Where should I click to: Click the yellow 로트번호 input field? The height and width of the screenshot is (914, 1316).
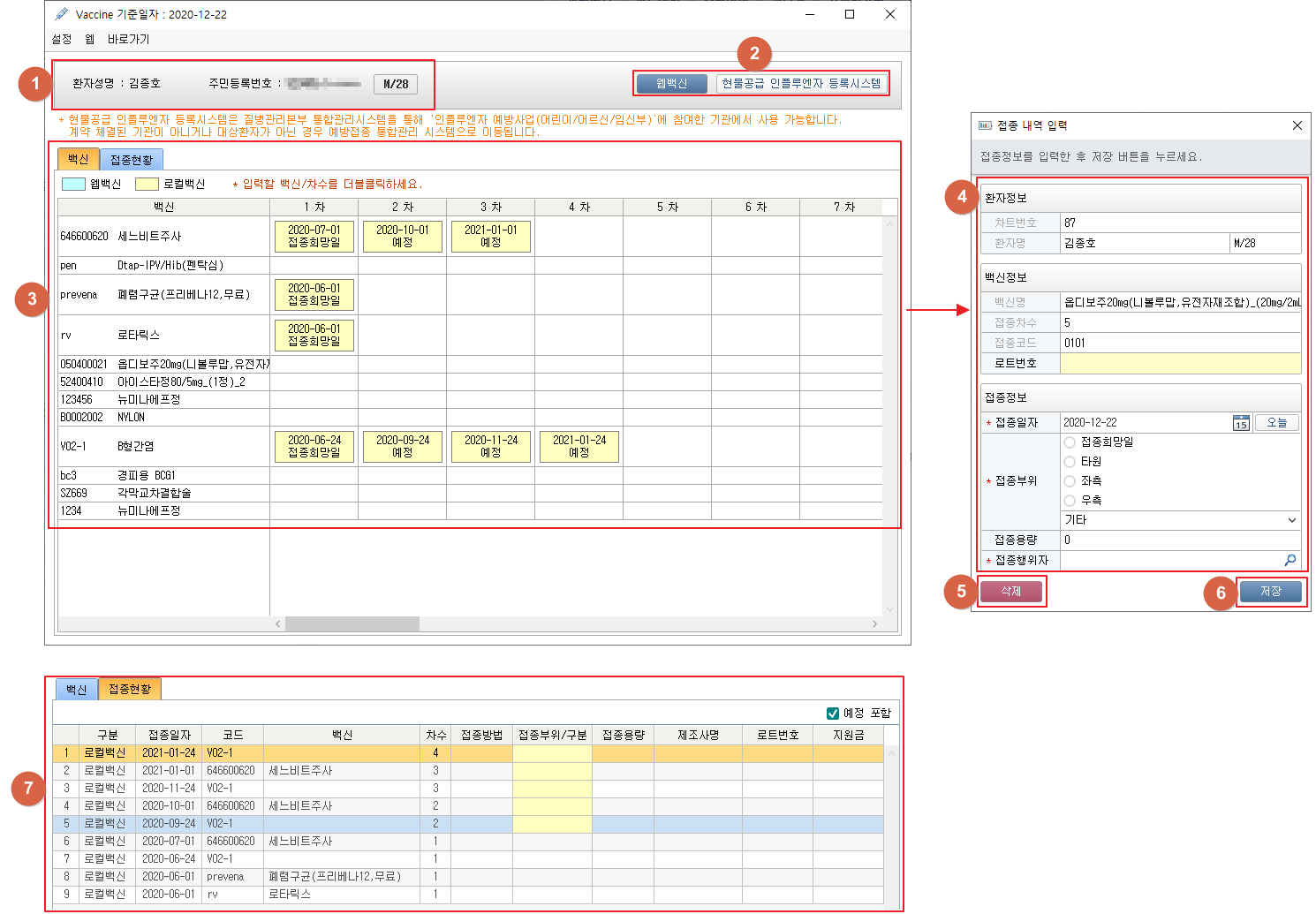[1179, 363]
